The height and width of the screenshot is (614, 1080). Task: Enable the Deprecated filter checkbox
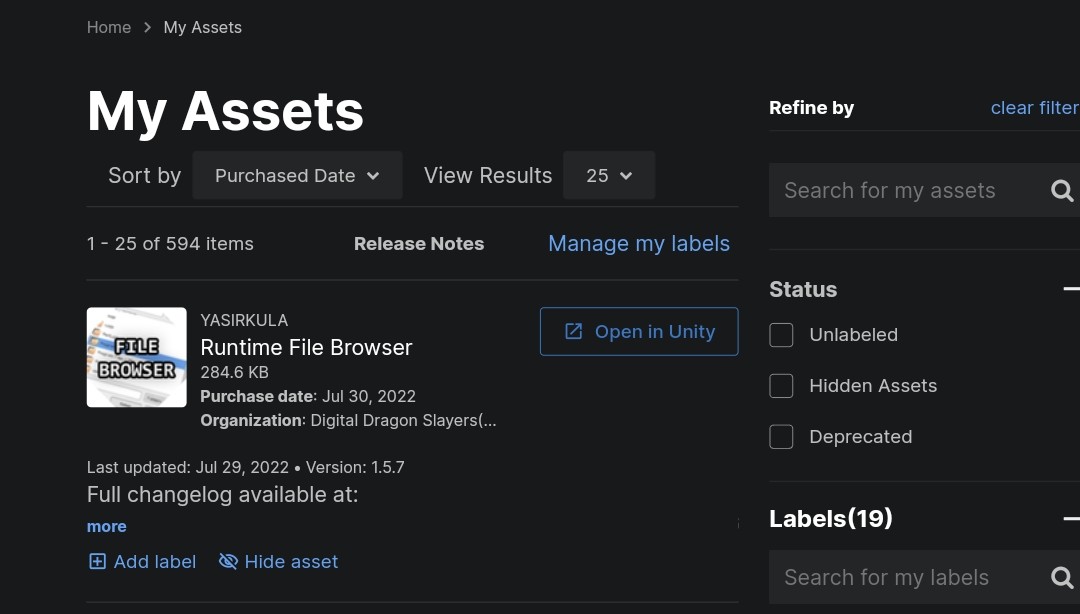pos(781,437)
